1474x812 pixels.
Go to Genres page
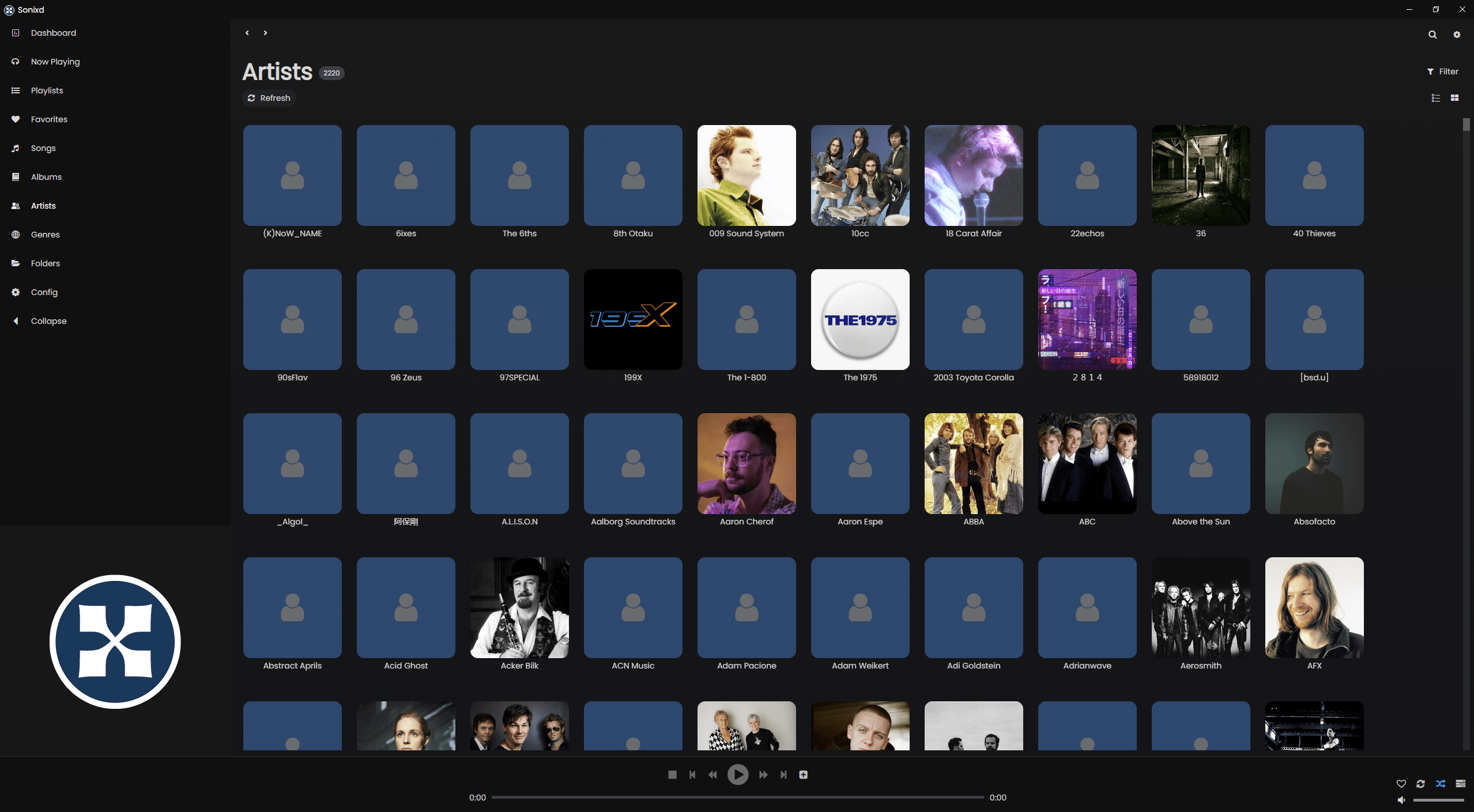45,235
